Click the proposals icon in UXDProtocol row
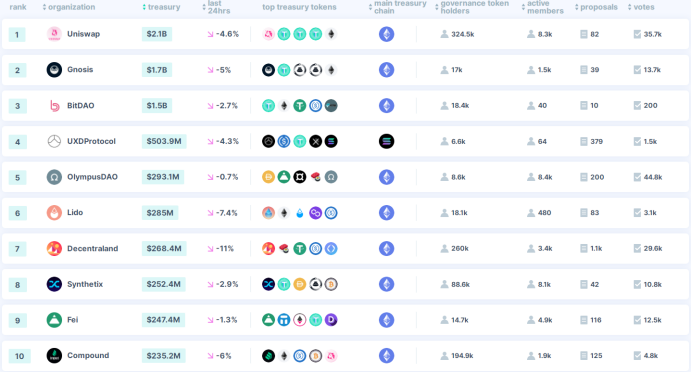 (583, 141)
